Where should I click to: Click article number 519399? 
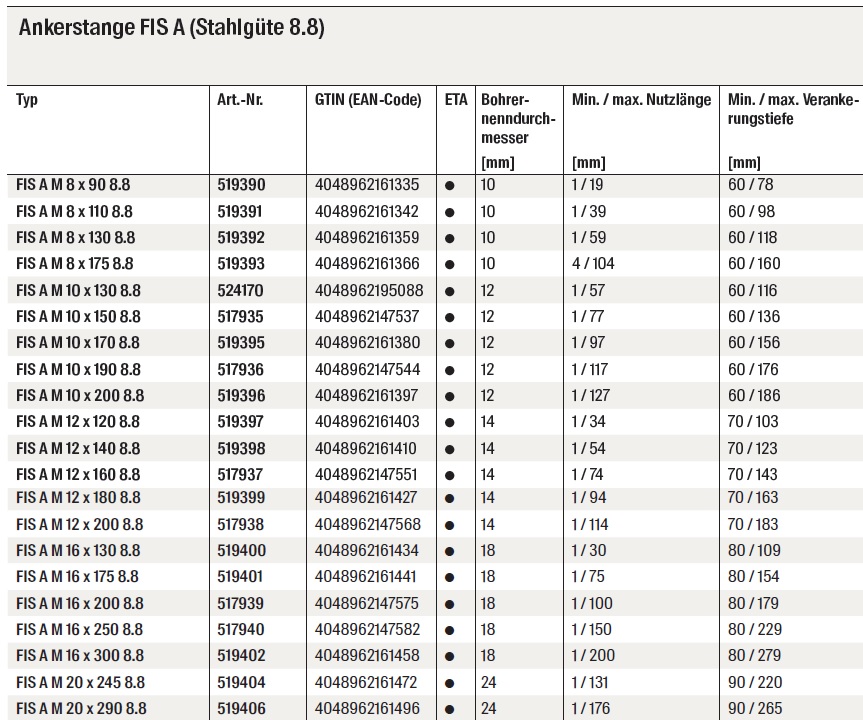(241, 498)
